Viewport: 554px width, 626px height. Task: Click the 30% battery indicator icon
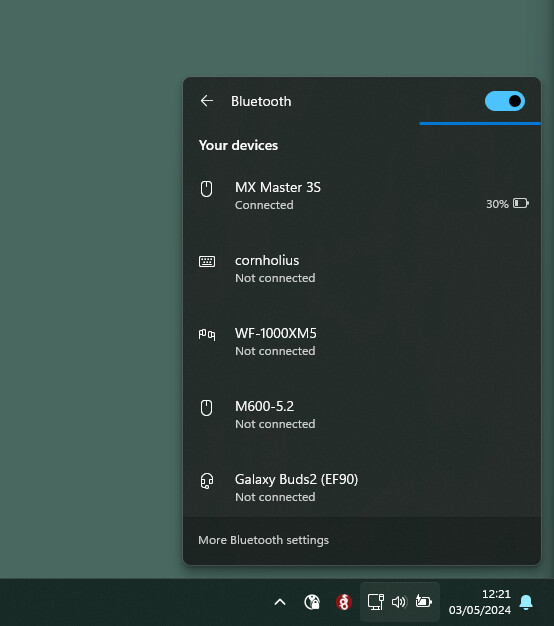(521, 204)
